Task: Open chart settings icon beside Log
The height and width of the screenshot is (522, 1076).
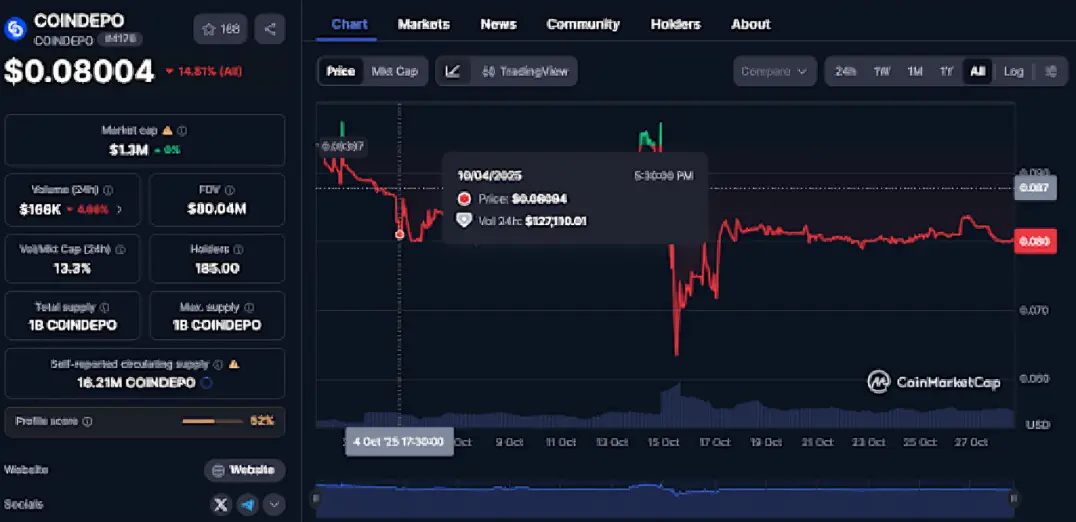Action: point(1050,71)
